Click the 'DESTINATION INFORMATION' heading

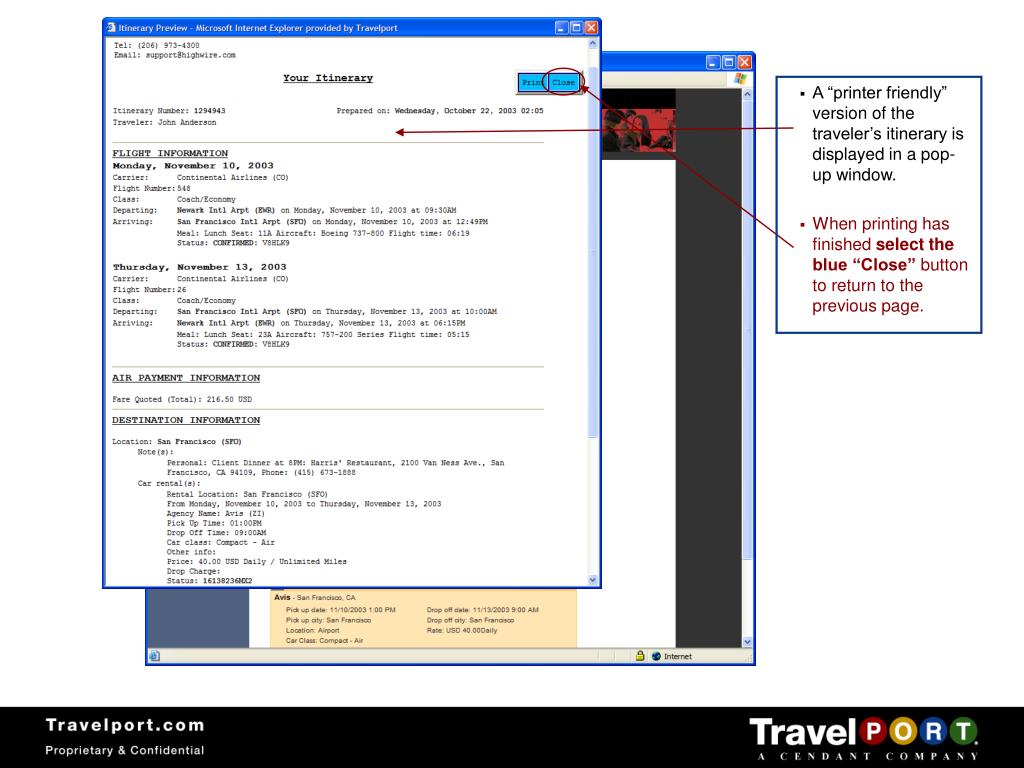(x=186, y=420)
